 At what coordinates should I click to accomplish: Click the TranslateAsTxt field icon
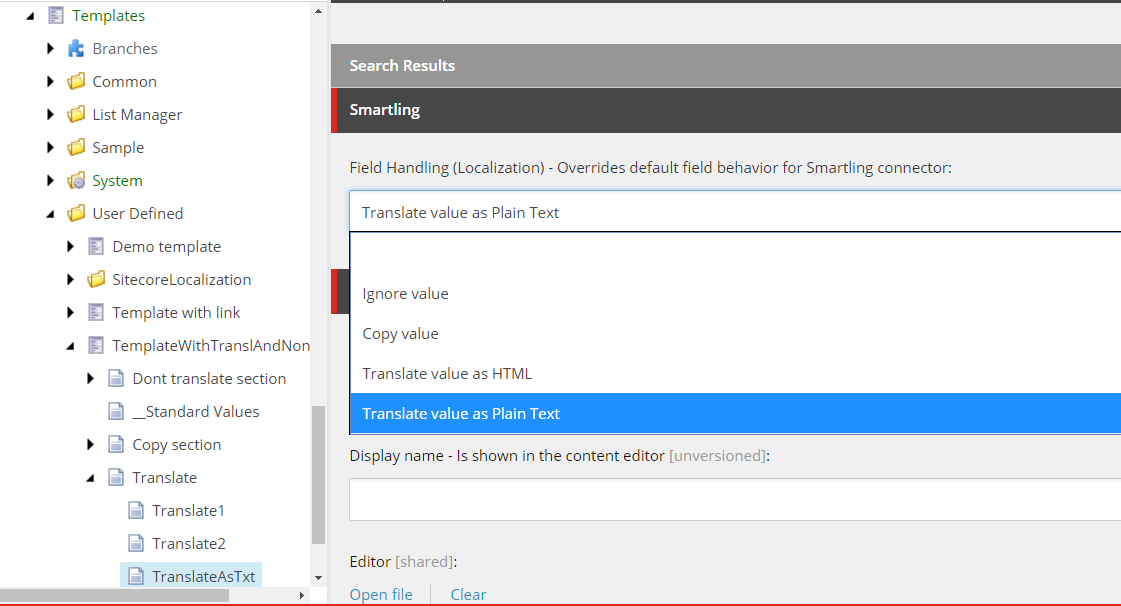[136, 576]
